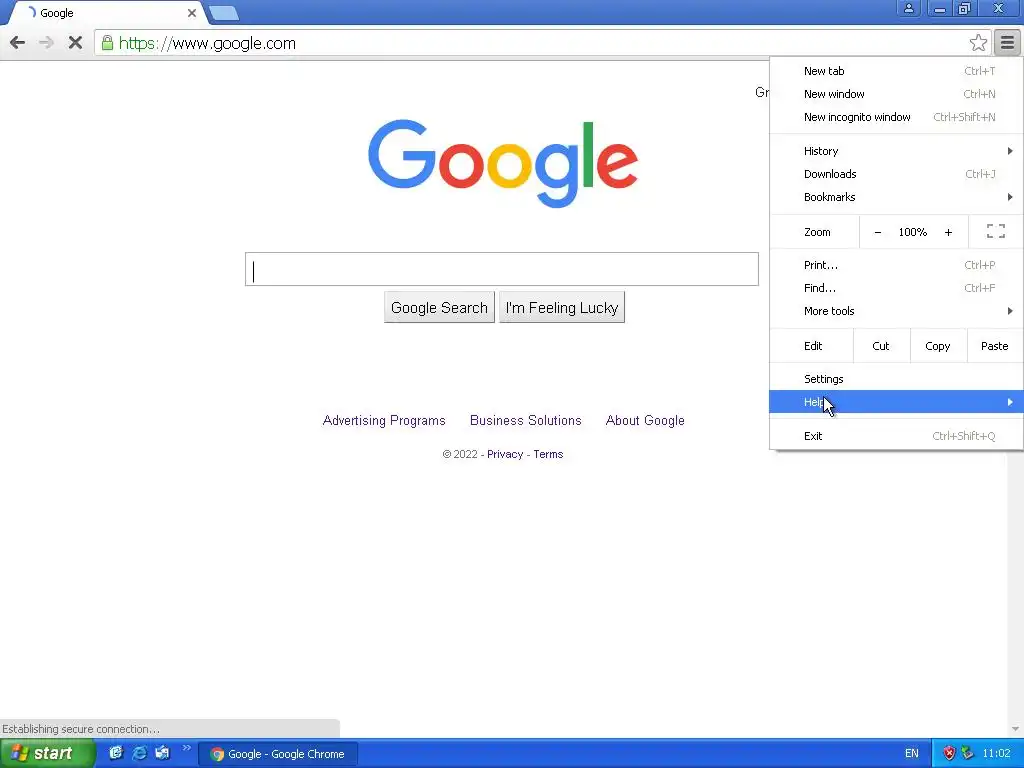This screenshot has width=1024, height=768.
Task: Click Google Chrome taskbar button
Action: [x=278, y=754]
